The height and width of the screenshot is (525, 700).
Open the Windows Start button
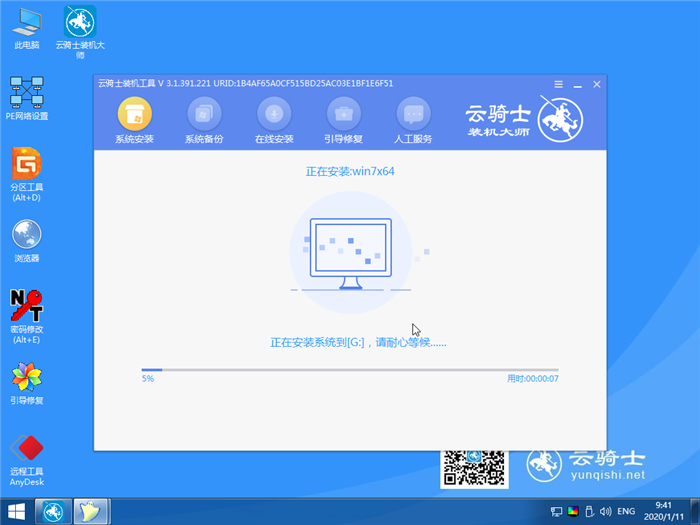pyautogui.click(x=16, y=512)
